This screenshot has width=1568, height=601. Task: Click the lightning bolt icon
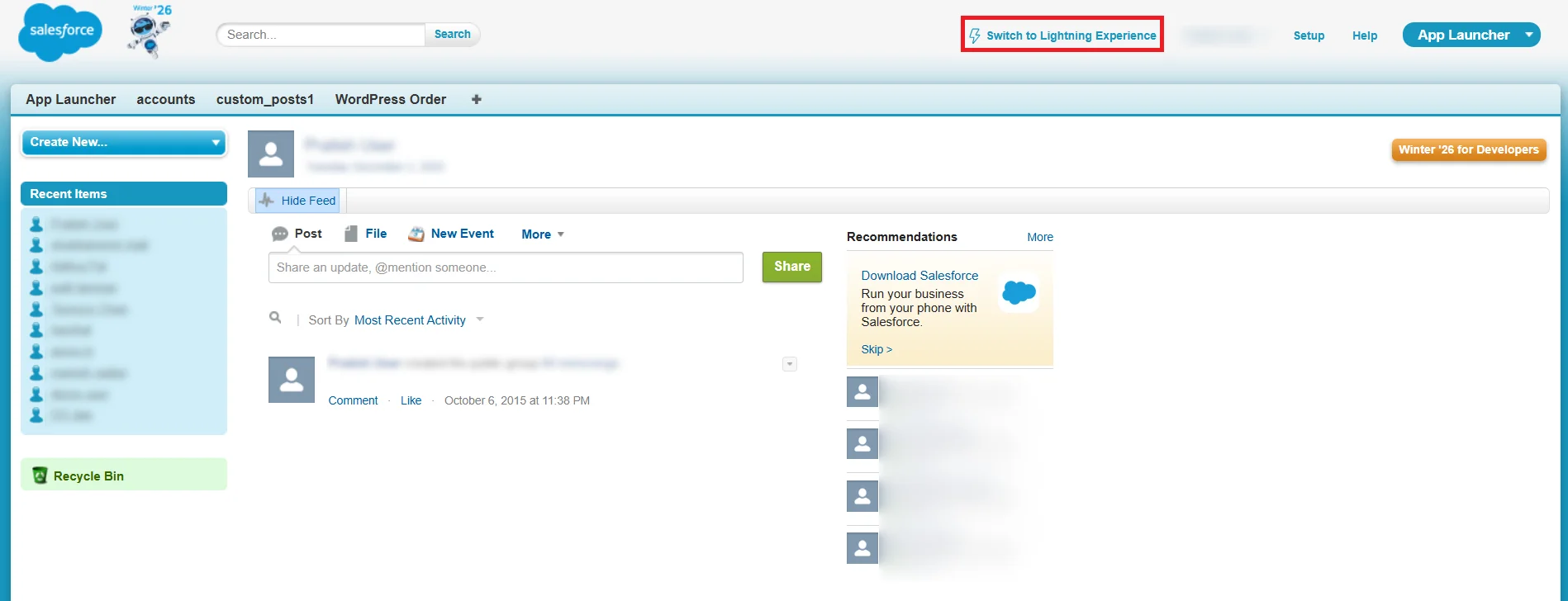(x=975, y=35)
